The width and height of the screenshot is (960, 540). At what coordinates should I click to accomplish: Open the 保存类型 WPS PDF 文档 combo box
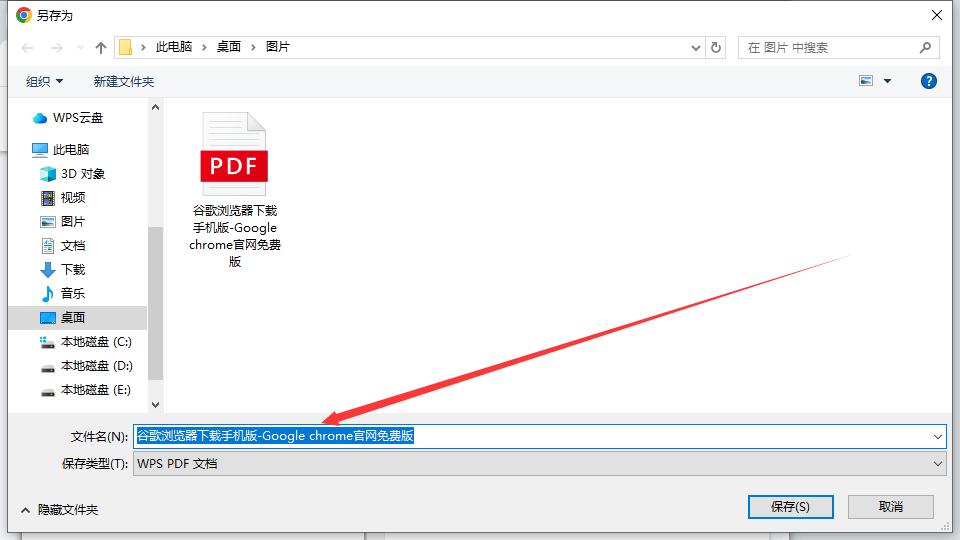[x=539, y=463]
